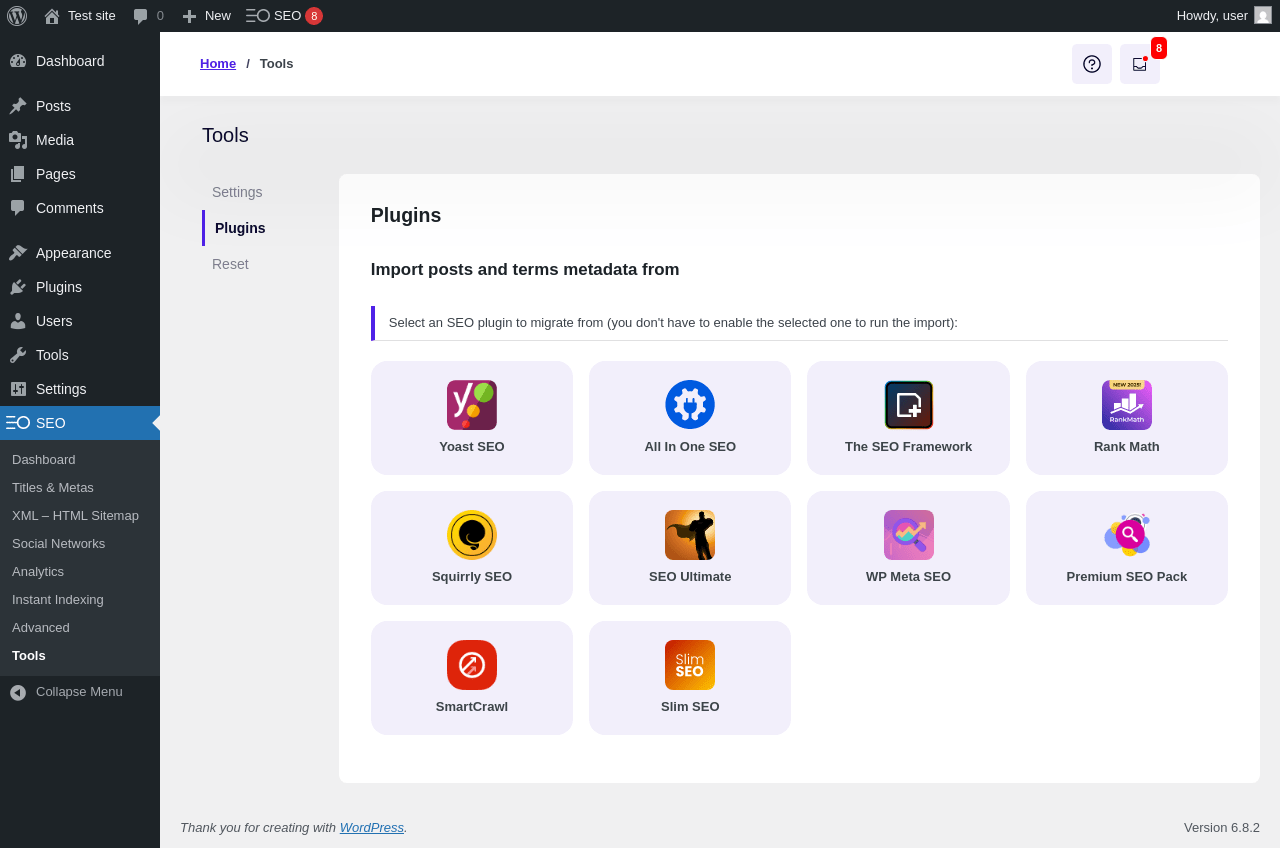Open XML – HTML Sitemap submenu

(75, 516)
